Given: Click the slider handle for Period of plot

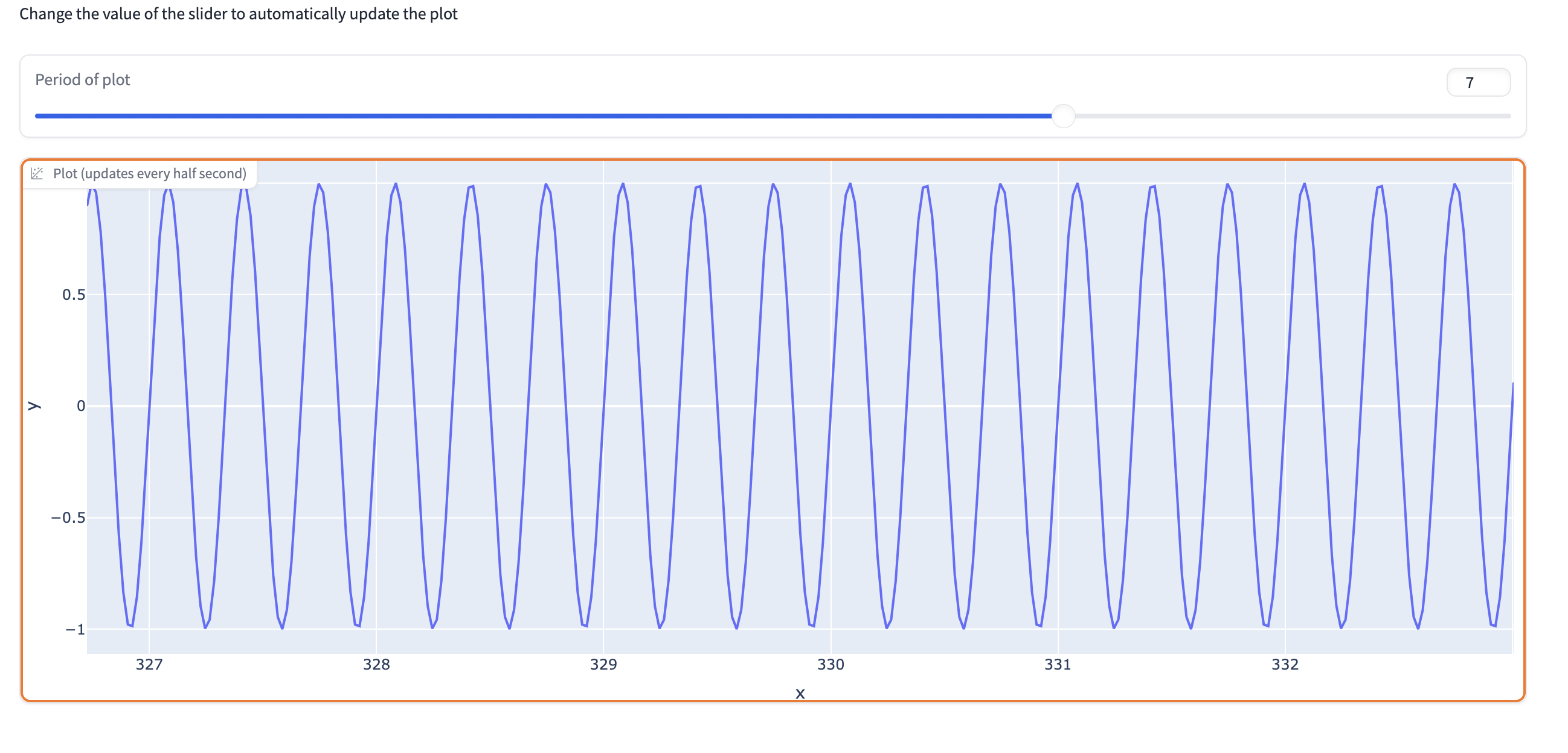Looking at the screenshot, I should click(x=1063, y=116).
